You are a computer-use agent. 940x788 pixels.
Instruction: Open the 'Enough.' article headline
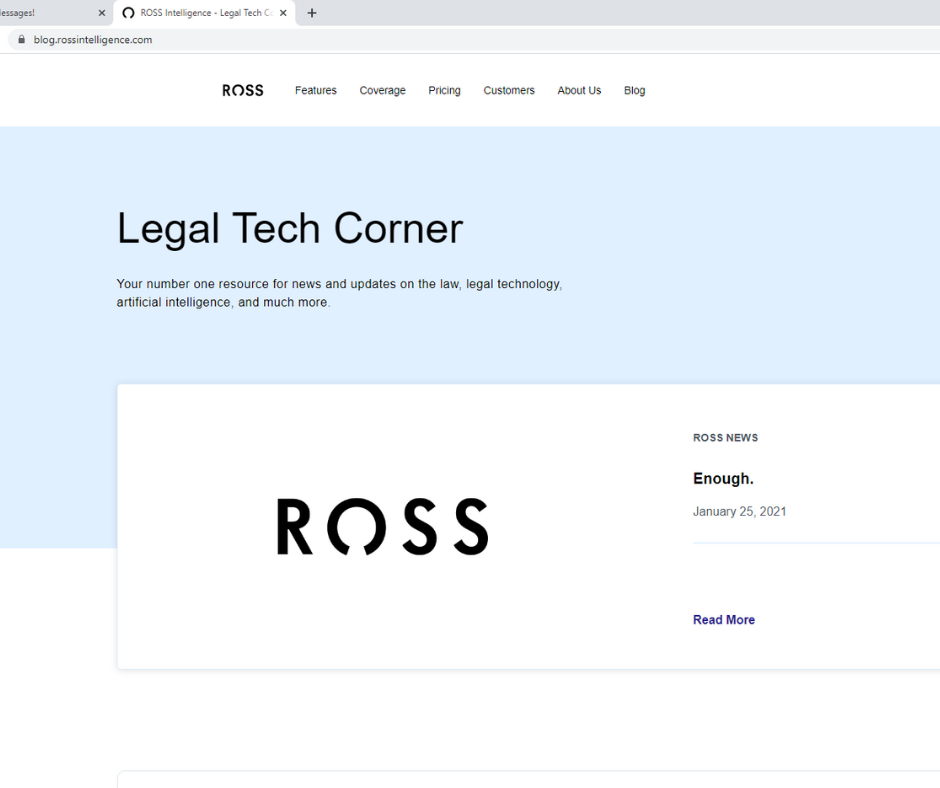(x=723, y=479)
